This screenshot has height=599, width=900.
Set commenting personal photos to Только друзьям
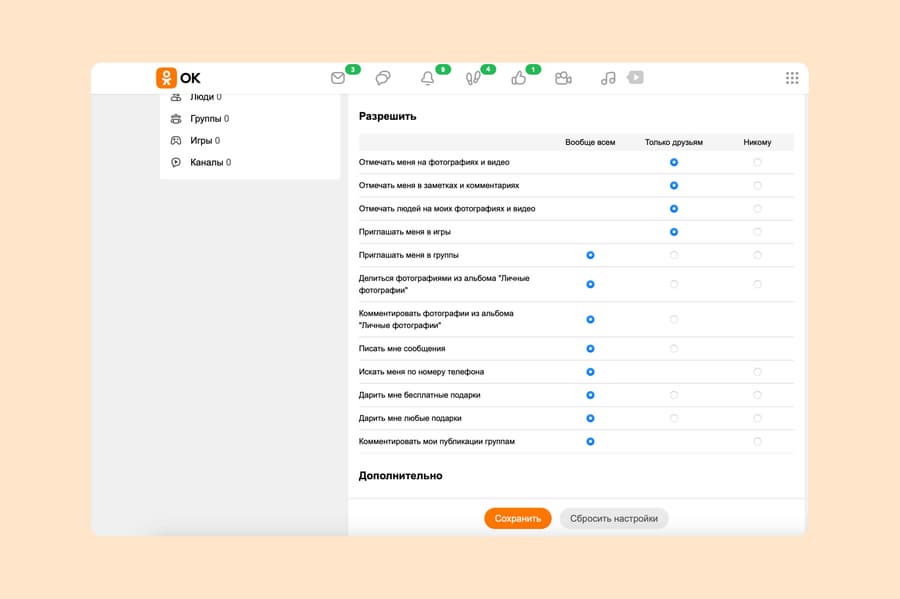point(674,320)
